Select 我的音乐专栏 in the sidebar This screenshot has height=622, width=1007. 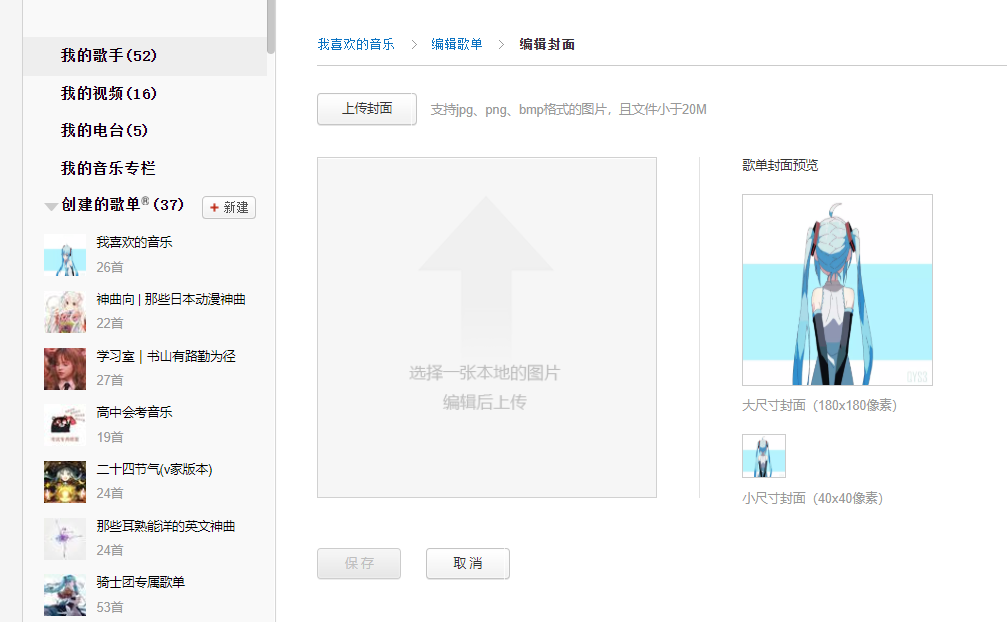108,168
